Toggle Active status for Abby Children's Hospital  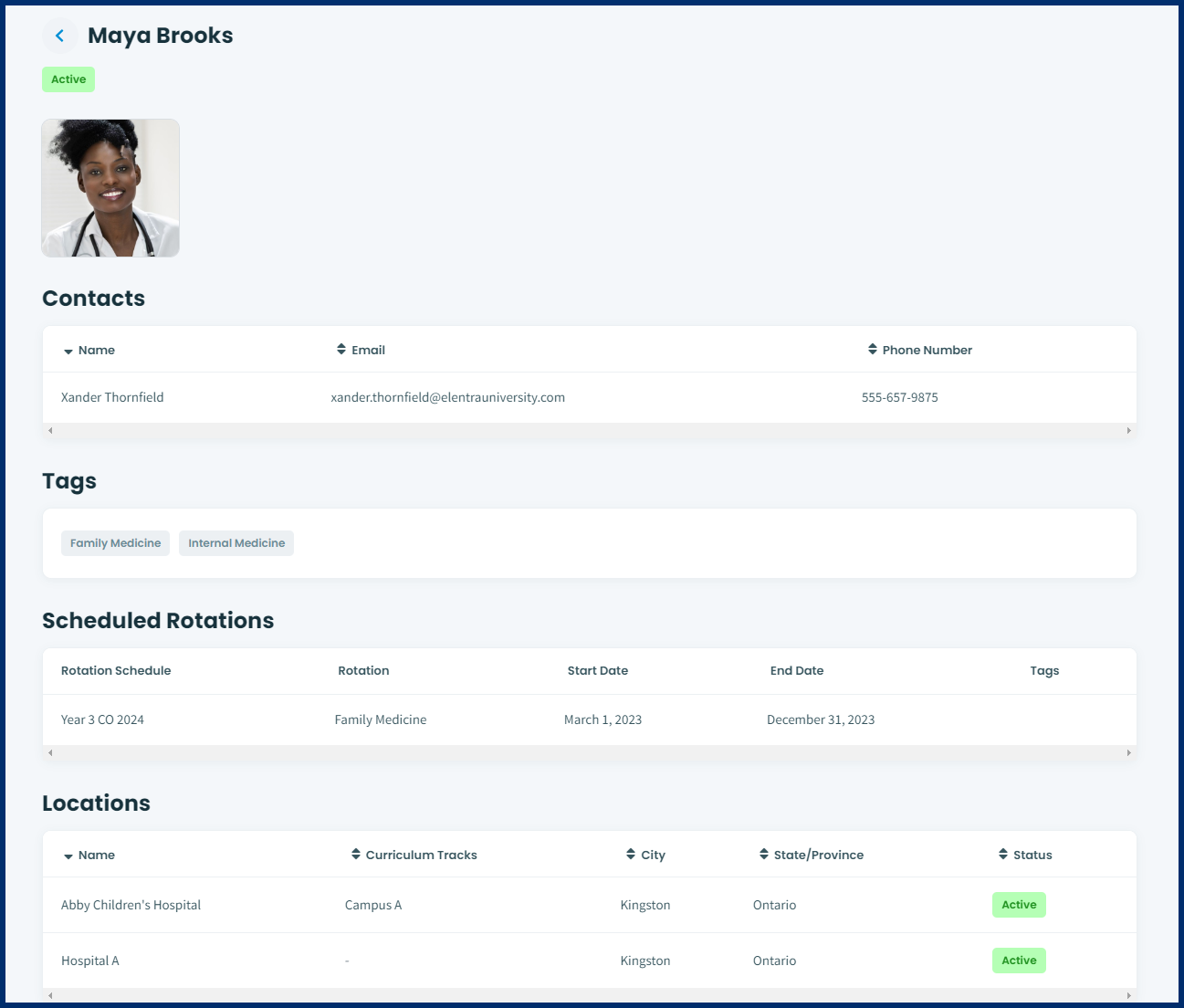tap(1019, 904)
